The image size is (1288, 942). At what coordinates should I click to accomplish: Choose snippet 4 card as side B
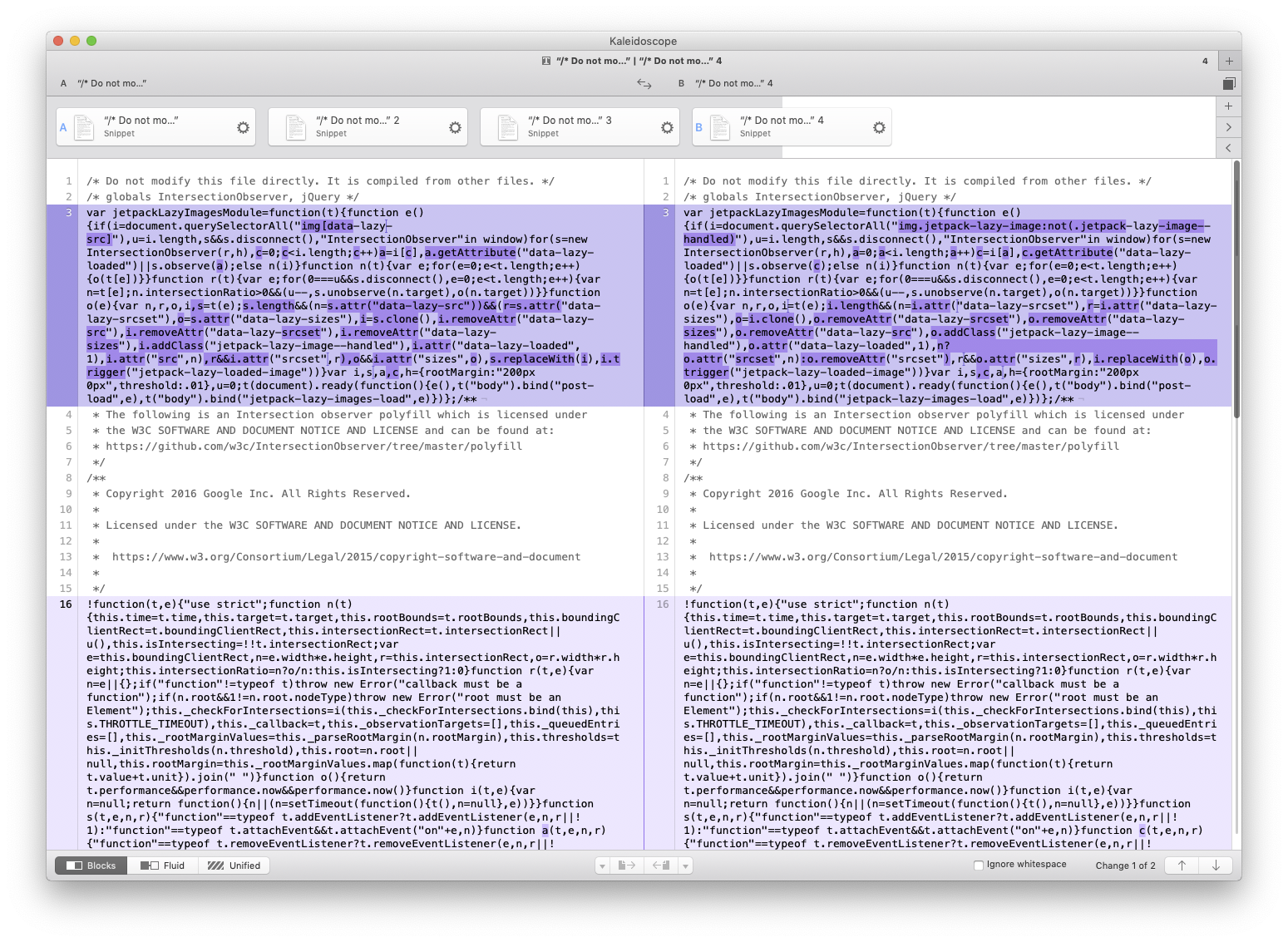click(792, 127)
